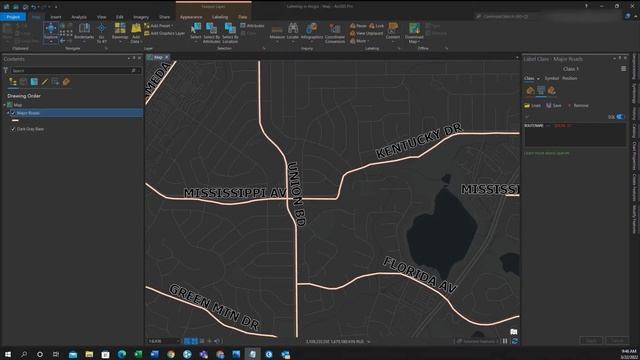Open Windows Start menu
This screenshot has height=360, width=640.
(x=8, y=354)
